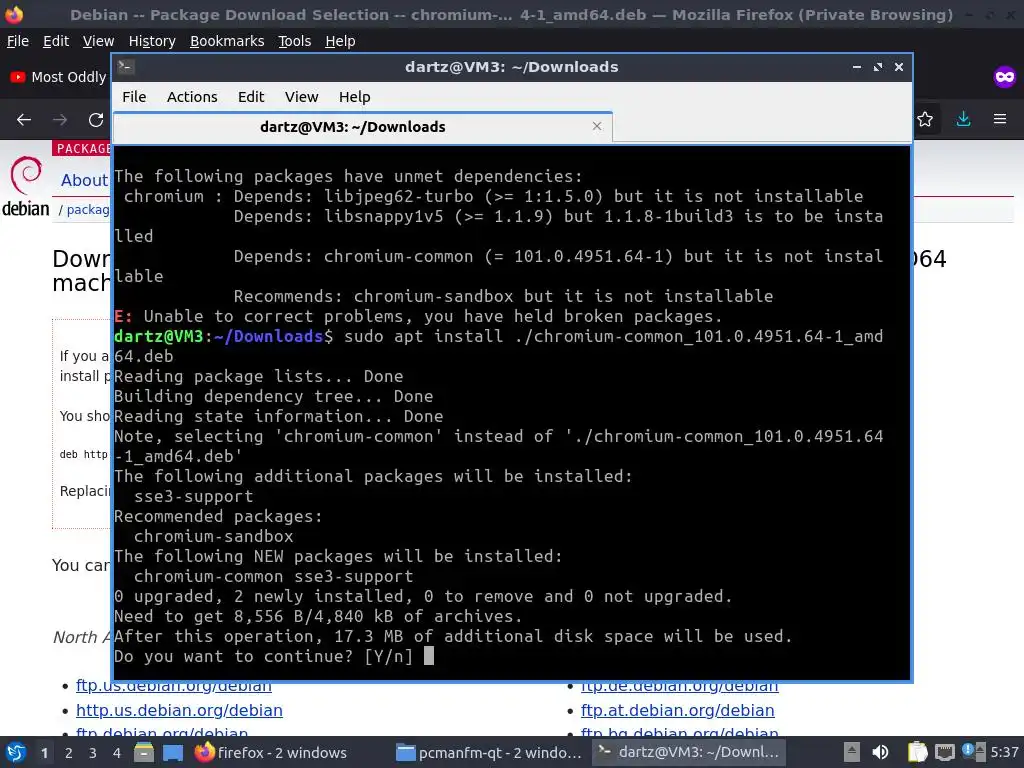This screenshot has height=768, width=1024.
Task: Open ftp.at.debian.org/debian mirror link
Action: pos(677,710)
